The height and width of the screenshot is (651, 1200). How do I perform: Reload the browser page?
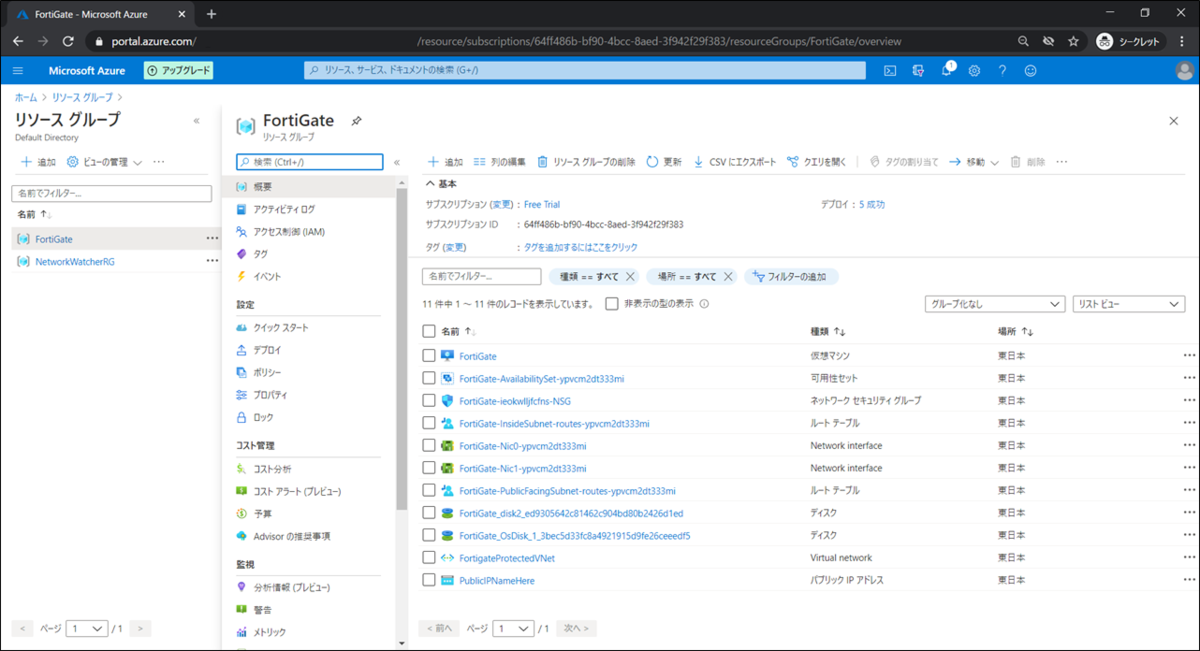point(68,42)
